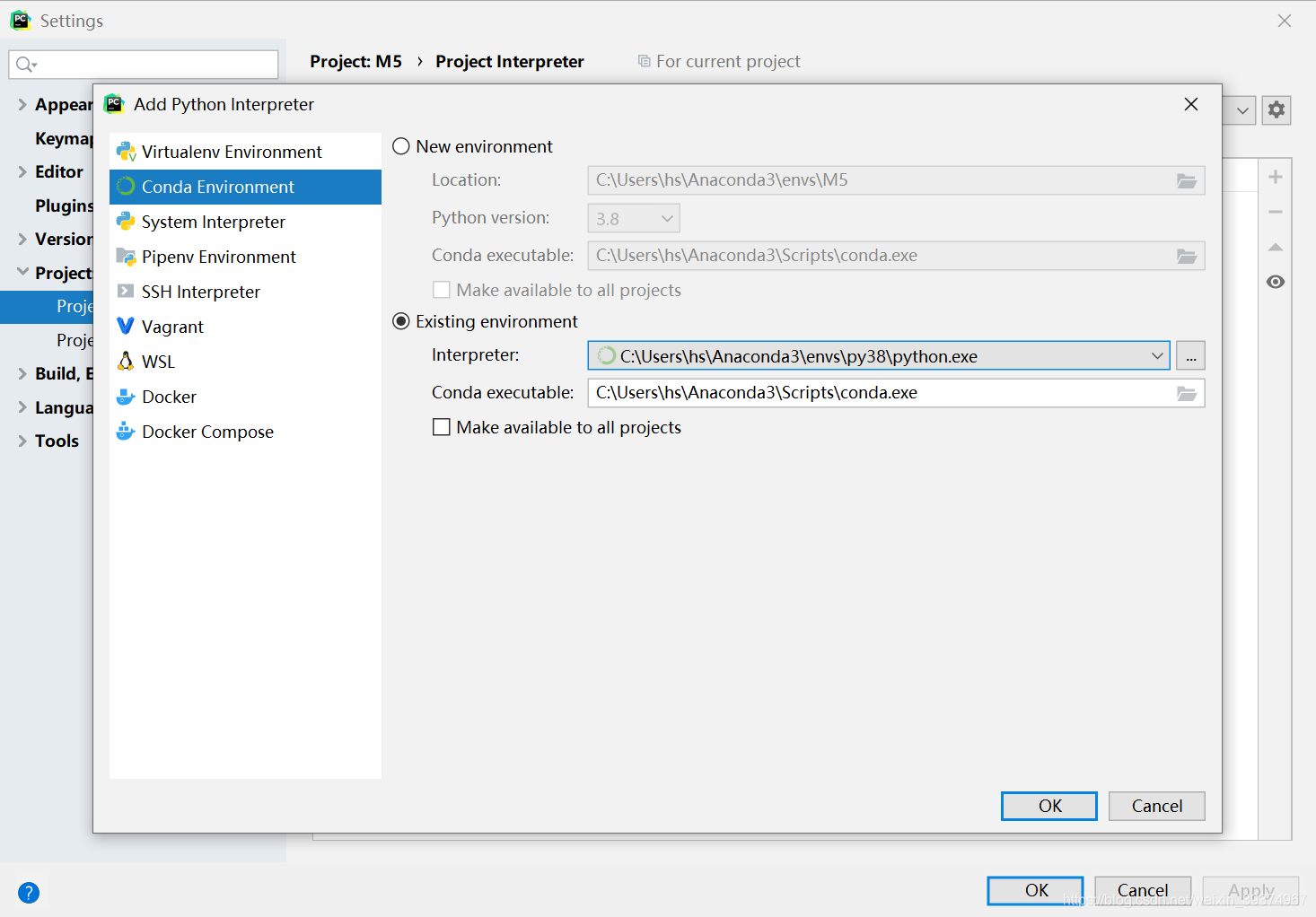Close Add Python Interpreter dialog
Image resolution: width=1316 pixels, height=917 pixels.
tap(1191, 104)
